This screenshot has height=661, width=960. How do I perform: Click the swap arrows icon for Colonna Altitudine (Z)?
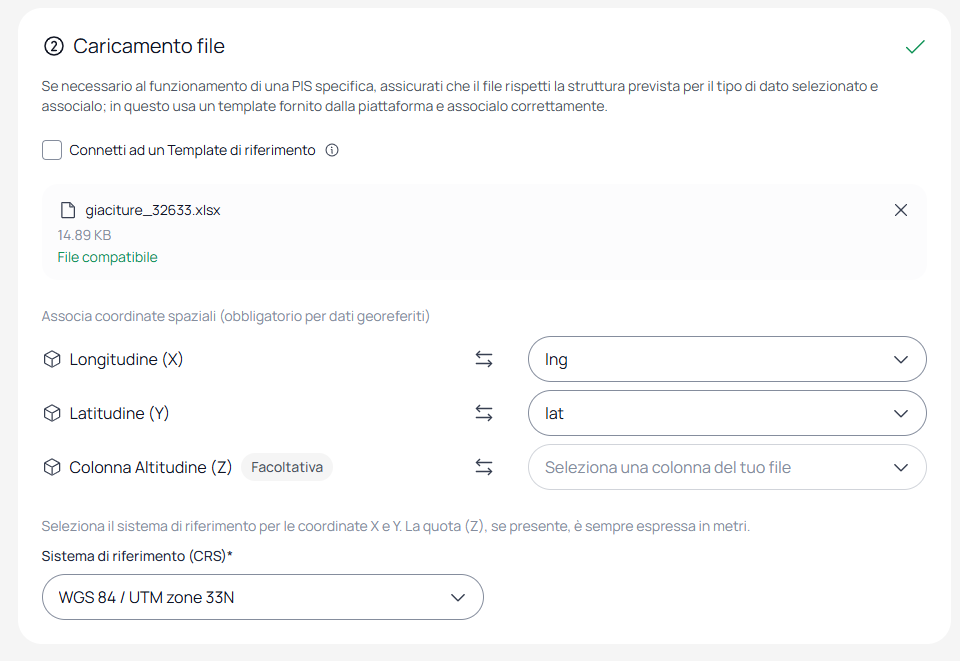click(484, 467)
